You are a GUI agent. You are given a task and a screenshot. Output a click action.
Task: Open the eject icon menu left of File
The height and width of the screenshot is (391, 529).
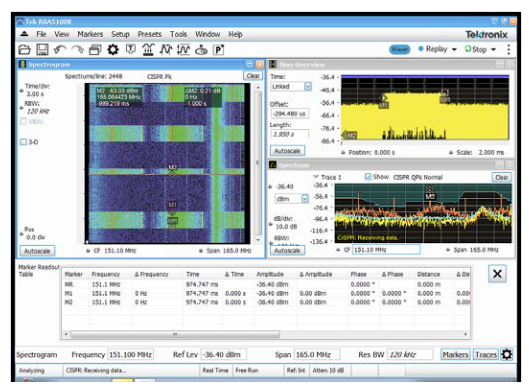click(24, 34)
